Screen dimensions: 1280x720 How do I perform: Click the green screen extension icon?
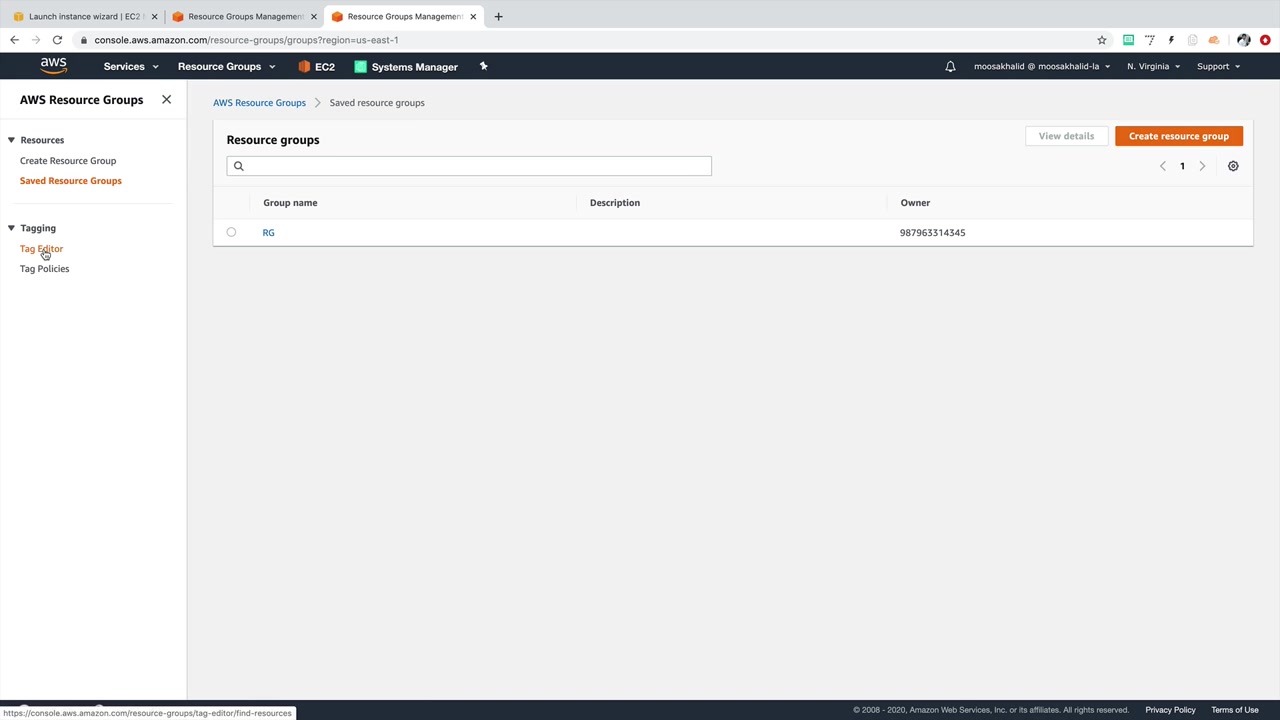pos(1128,40)
